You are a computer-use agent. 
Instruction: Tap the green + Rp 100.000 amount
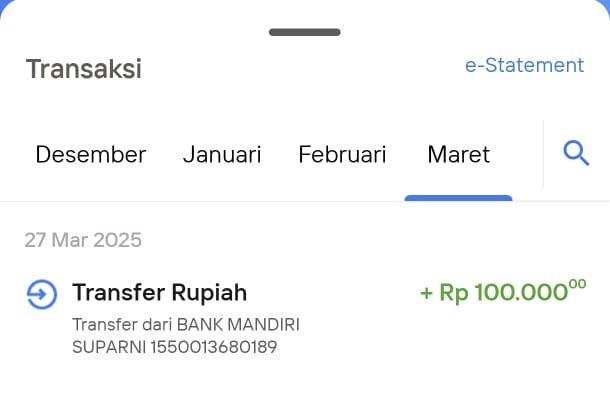coord(503,291)
